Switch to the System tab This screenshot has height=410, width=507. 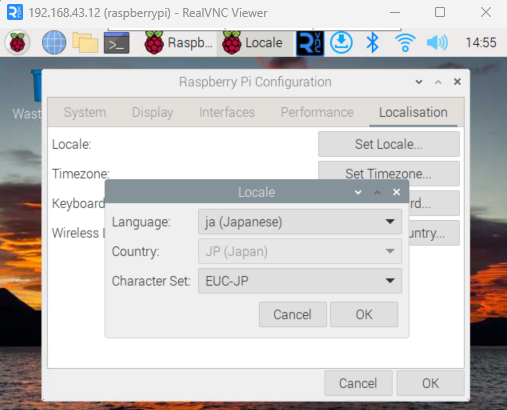pyautogui.click(x=85, y=112)
